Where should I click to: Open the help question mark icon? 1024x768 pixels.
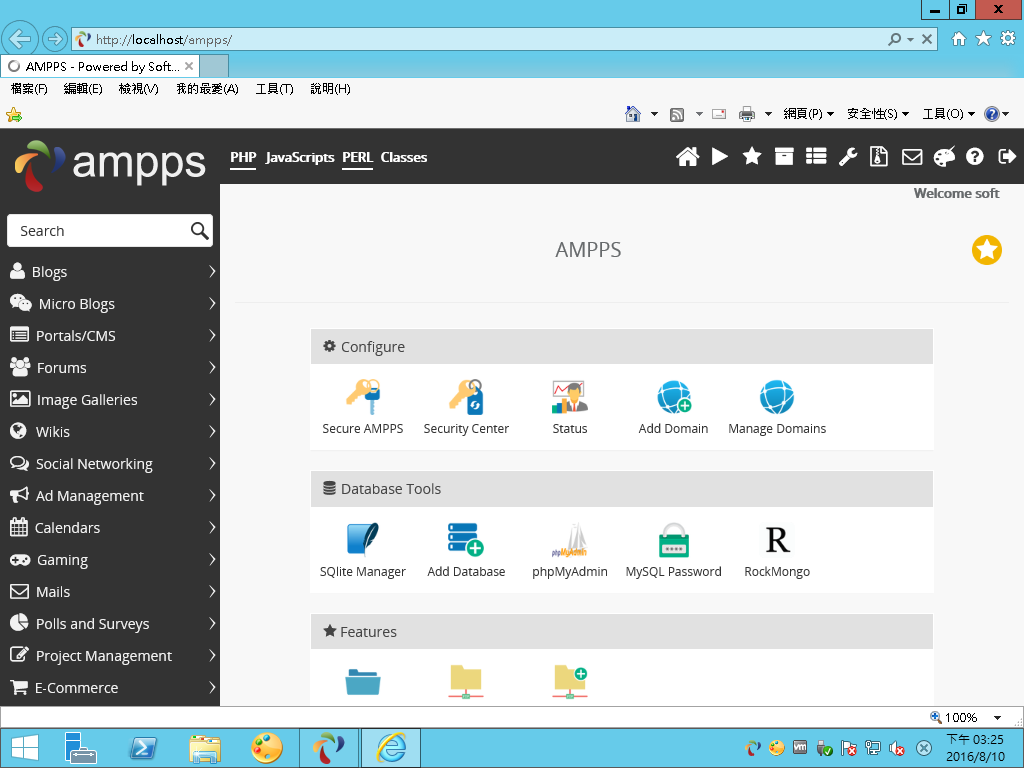pyautogui.click(x=974, y=157)
